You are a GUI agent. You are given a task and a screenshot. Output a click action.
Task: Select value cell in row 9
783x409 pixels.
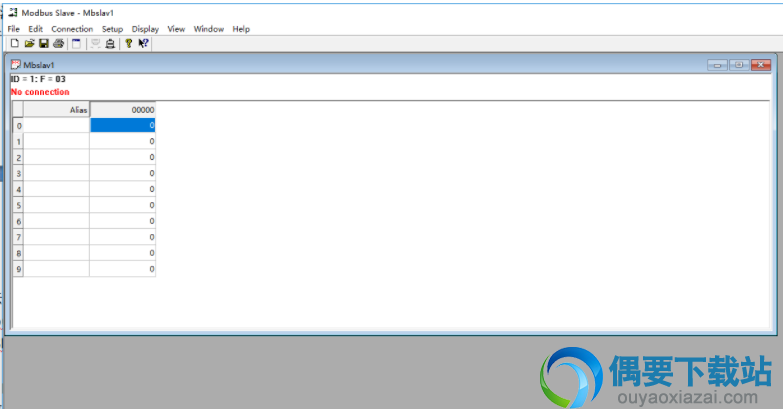tap(123, 269)
